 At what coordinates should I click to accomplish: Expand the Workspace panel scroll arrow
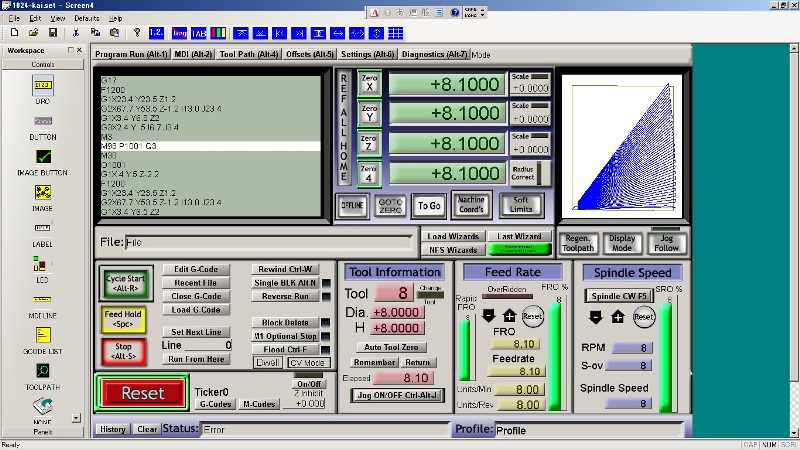[76, 418]
